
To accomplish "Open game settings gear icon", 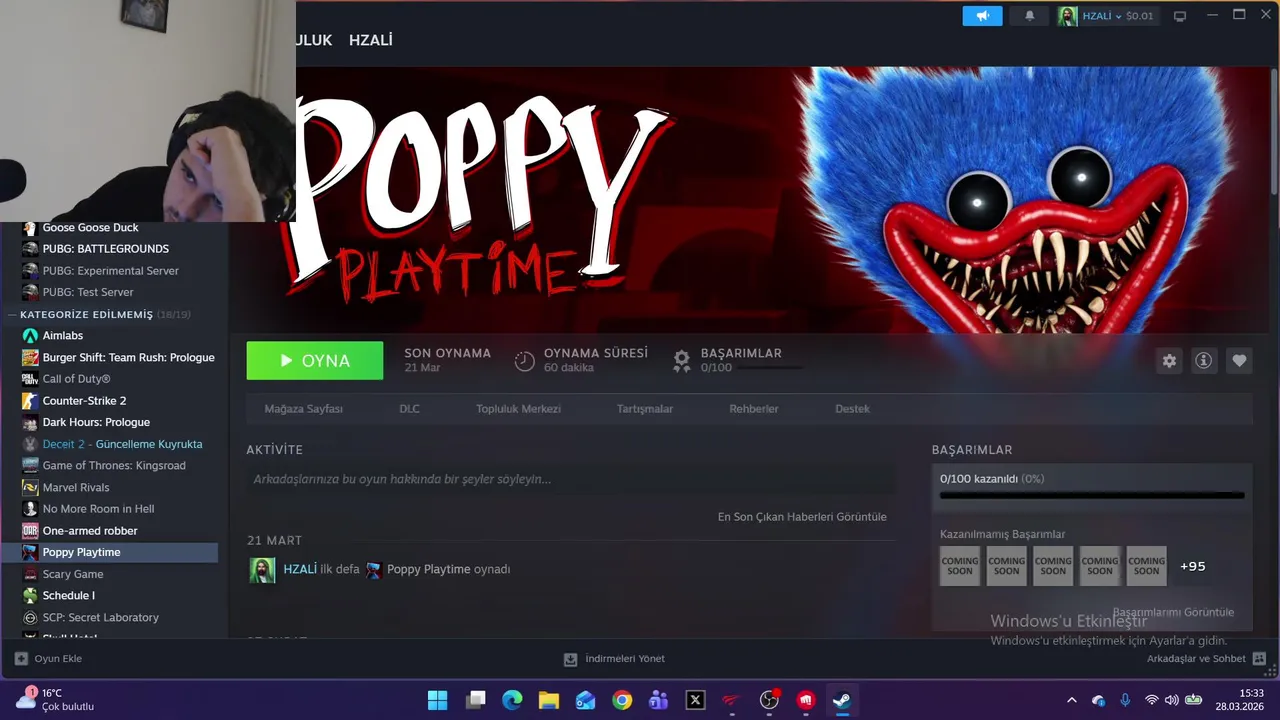I will (x=1169, y=361).
